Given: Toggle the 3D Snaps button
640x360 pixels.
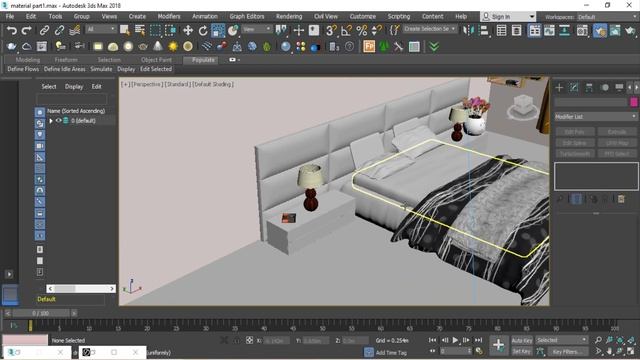Looking at the screenshot, I should [x=331, y=30].
